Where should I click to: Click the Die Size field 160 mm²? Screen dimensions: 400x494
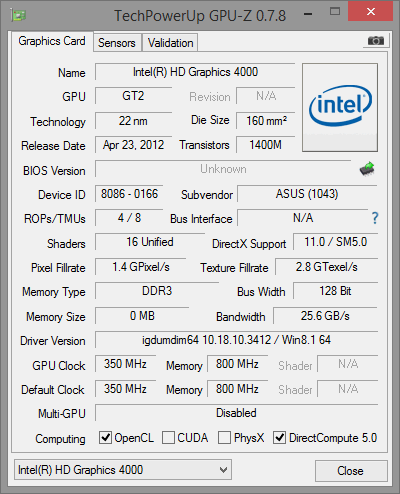tap(266, 121)
